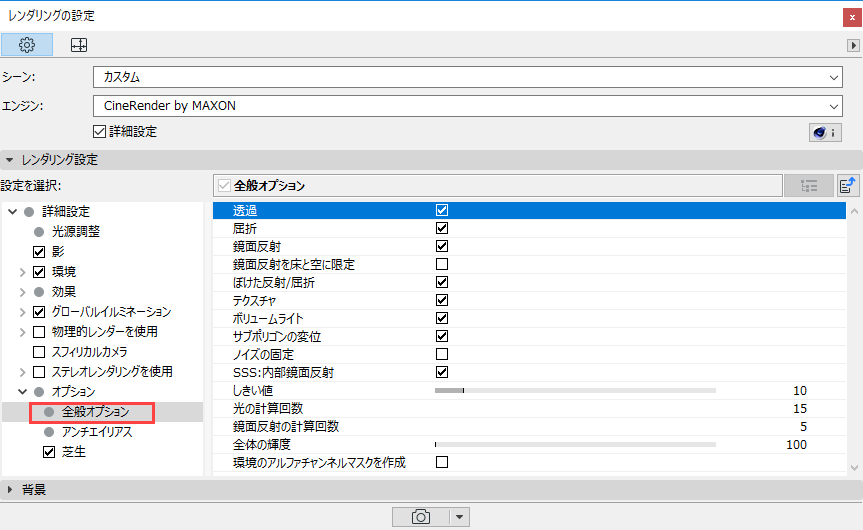Close the レンダリングの設定 window
Image resolution: width=863 pixels, height=530 pixels.
coord(852,18)
